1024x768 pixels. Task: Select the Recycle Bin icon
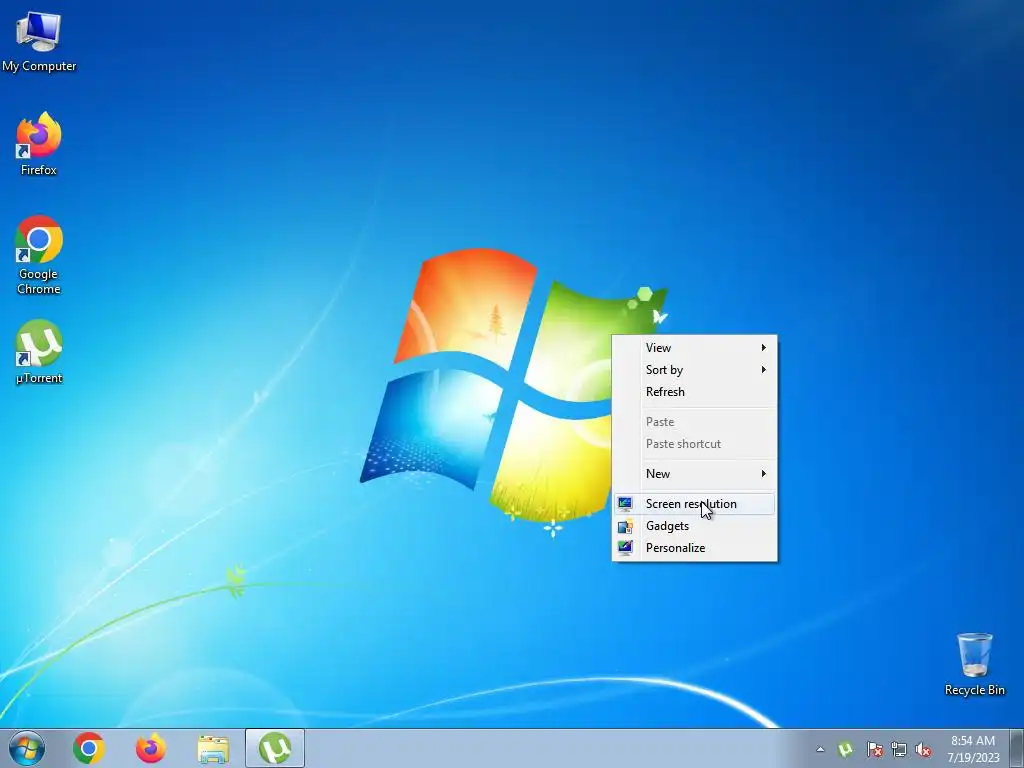point(974,664)
